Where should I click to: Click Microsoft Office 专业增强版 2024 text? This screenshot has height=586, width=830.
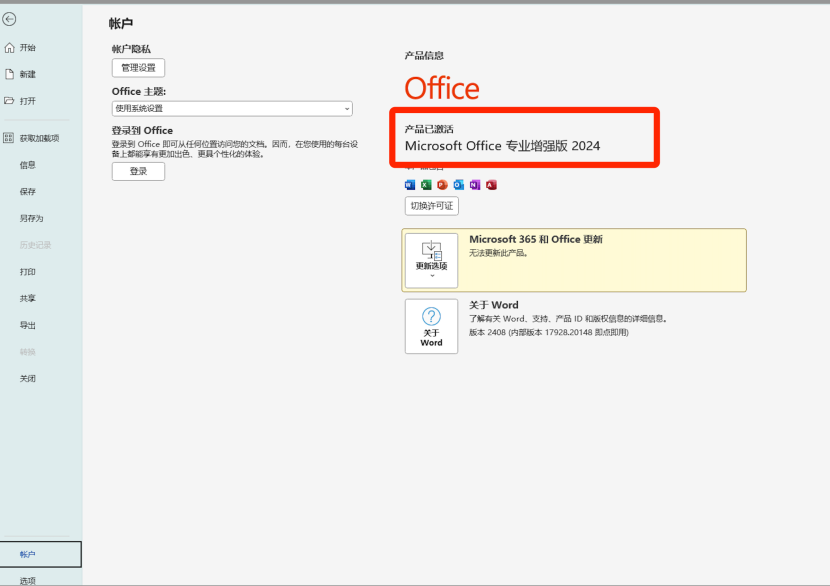click(502, 146)
